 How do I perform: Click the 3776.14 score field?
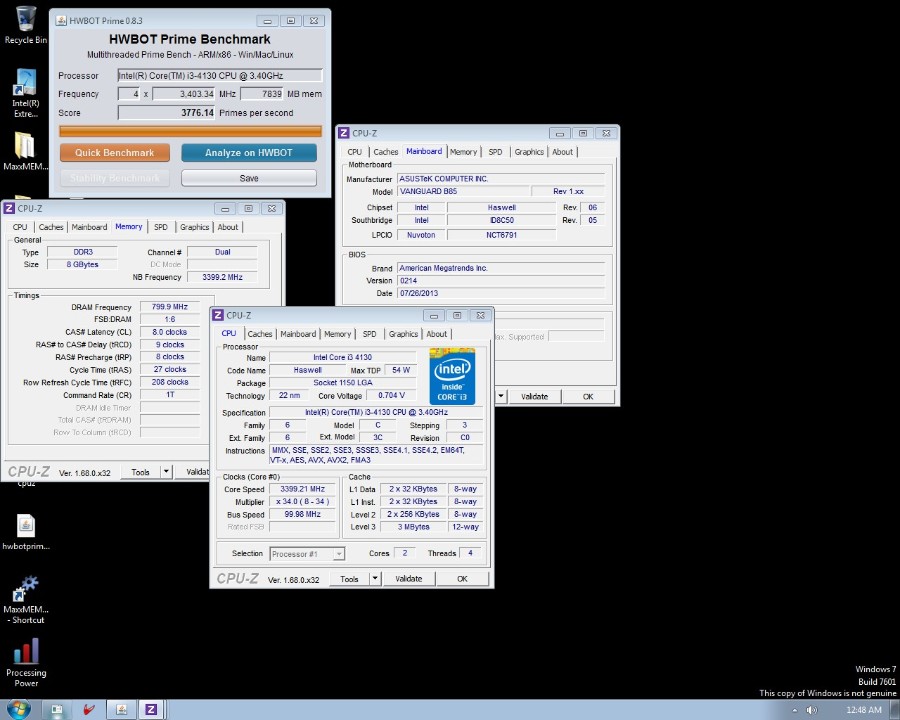[166, 113]
